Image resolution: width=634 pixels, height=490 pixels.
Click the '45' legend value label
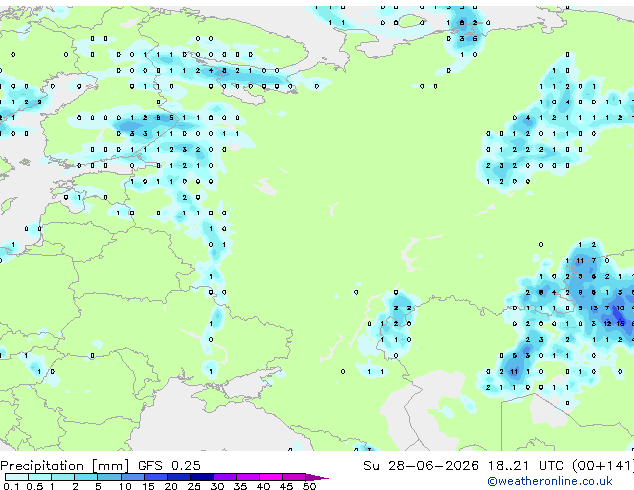pyautogui.click(x=286, y=486)
